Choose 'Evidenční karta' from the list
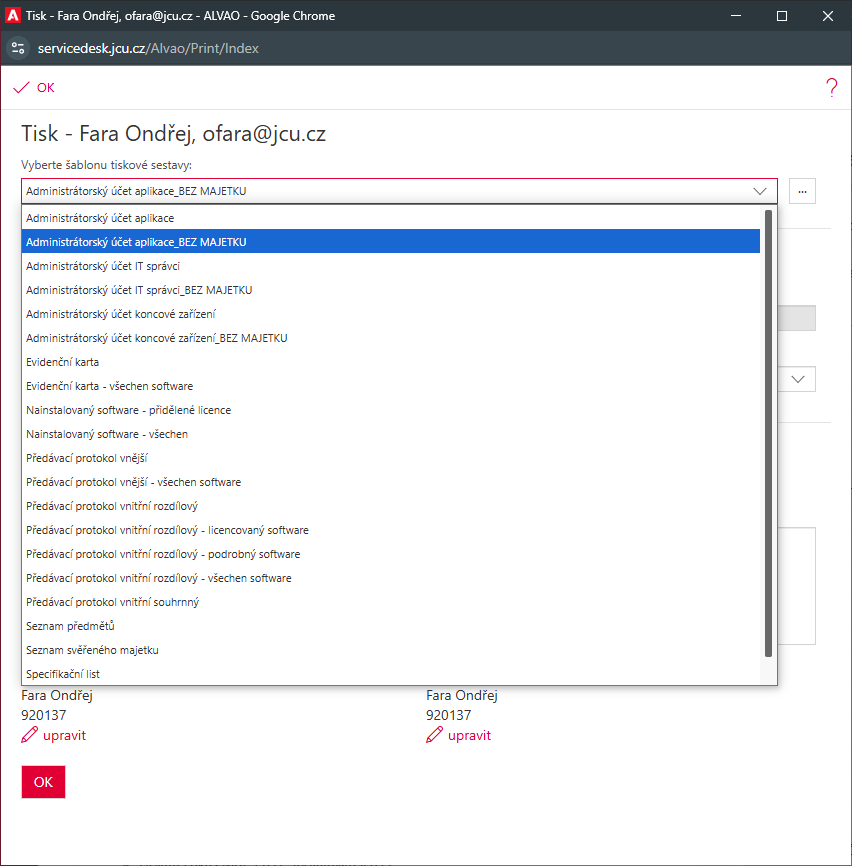This screenshot has height=866, width=852. (x=63, y=362)
